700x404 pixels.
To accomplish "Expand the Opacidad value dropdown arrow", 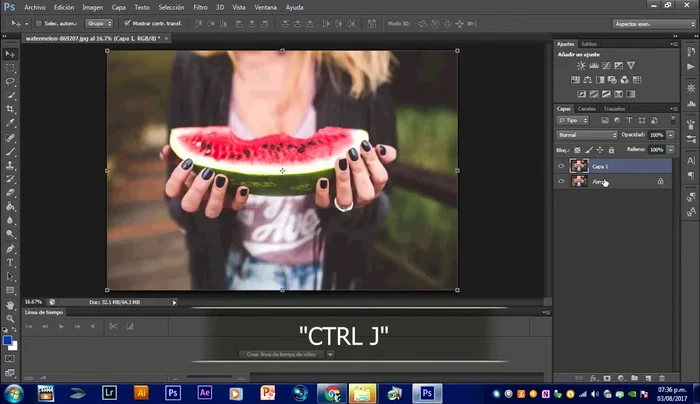I will click(x=670, y=135).
